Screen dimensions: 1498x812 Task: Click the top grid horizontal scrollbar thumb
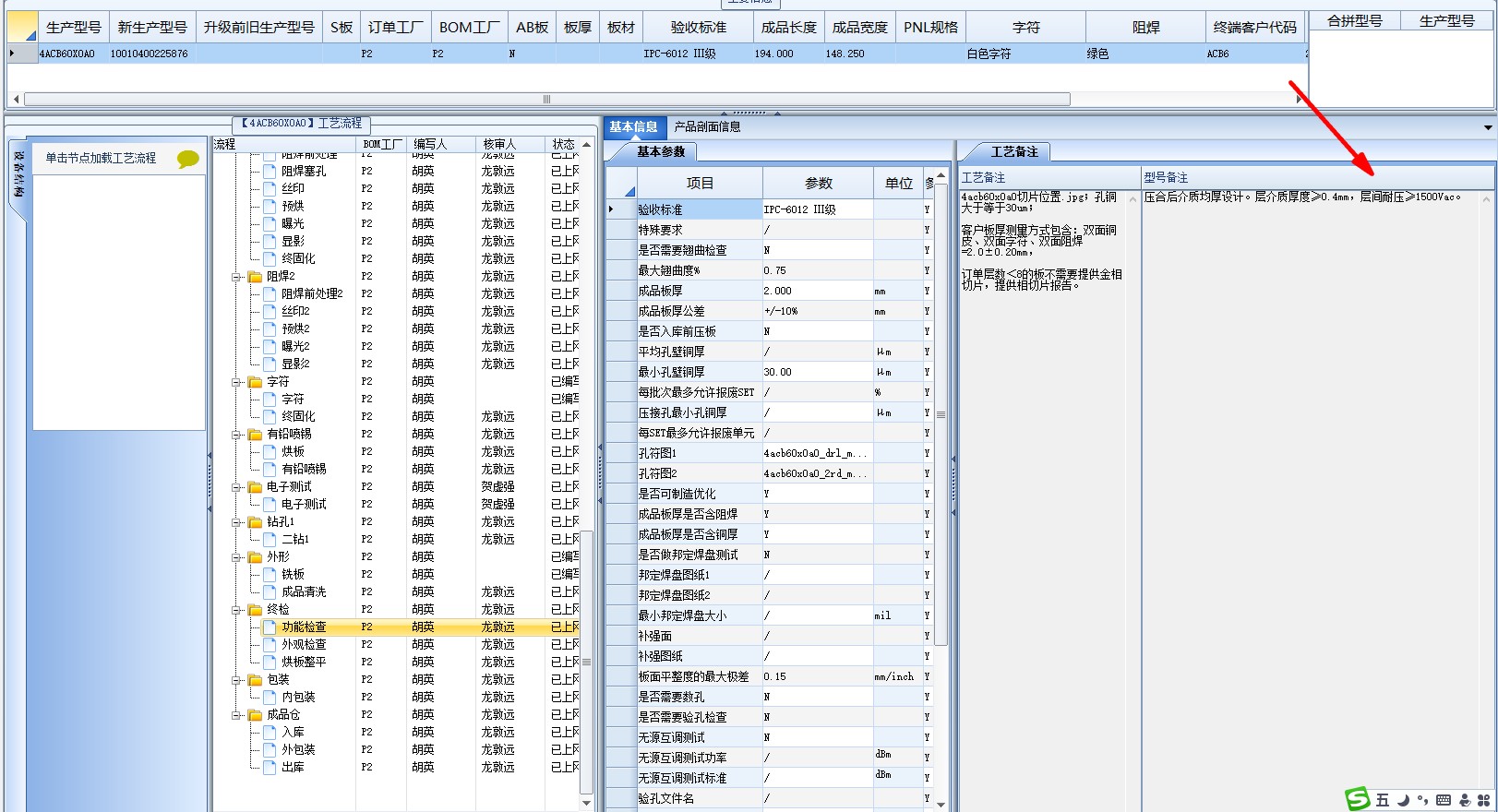click(546, 99)
